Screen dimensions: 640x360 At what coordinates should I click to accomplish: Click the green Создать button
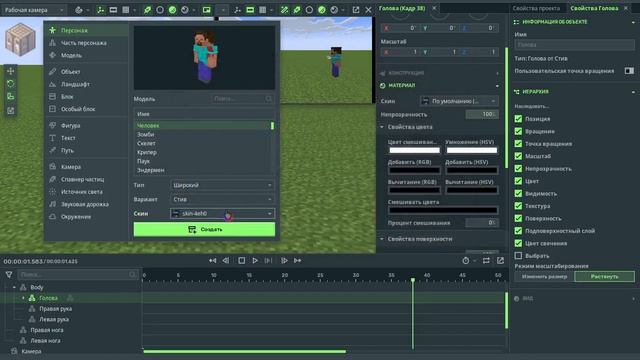coord(204,229)
